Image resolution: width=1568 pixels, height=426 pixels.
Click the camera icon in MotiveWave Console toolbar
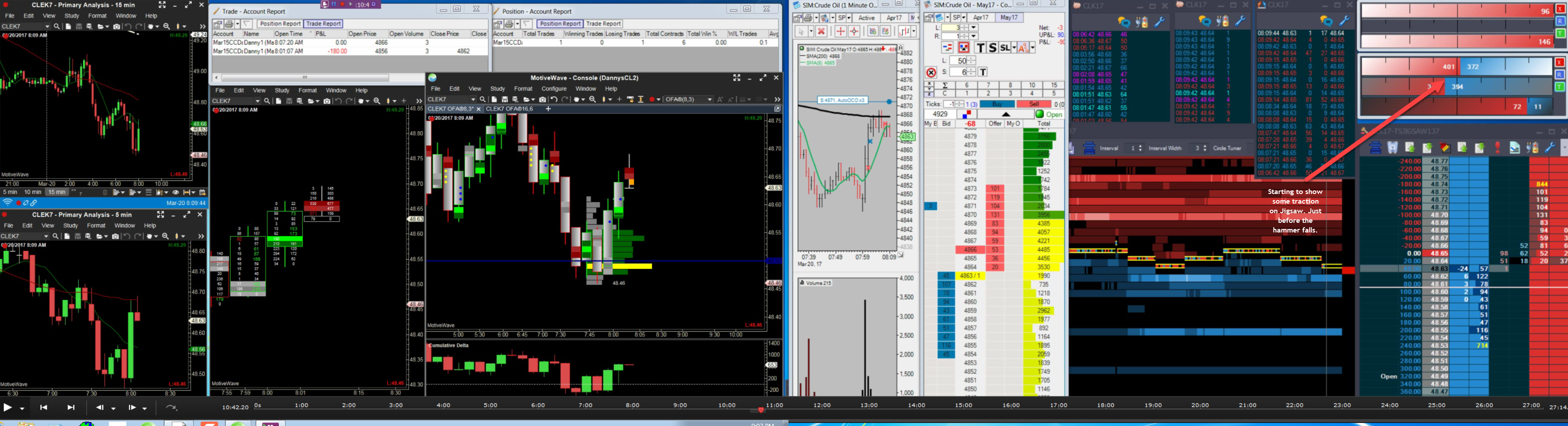point(542,99)
